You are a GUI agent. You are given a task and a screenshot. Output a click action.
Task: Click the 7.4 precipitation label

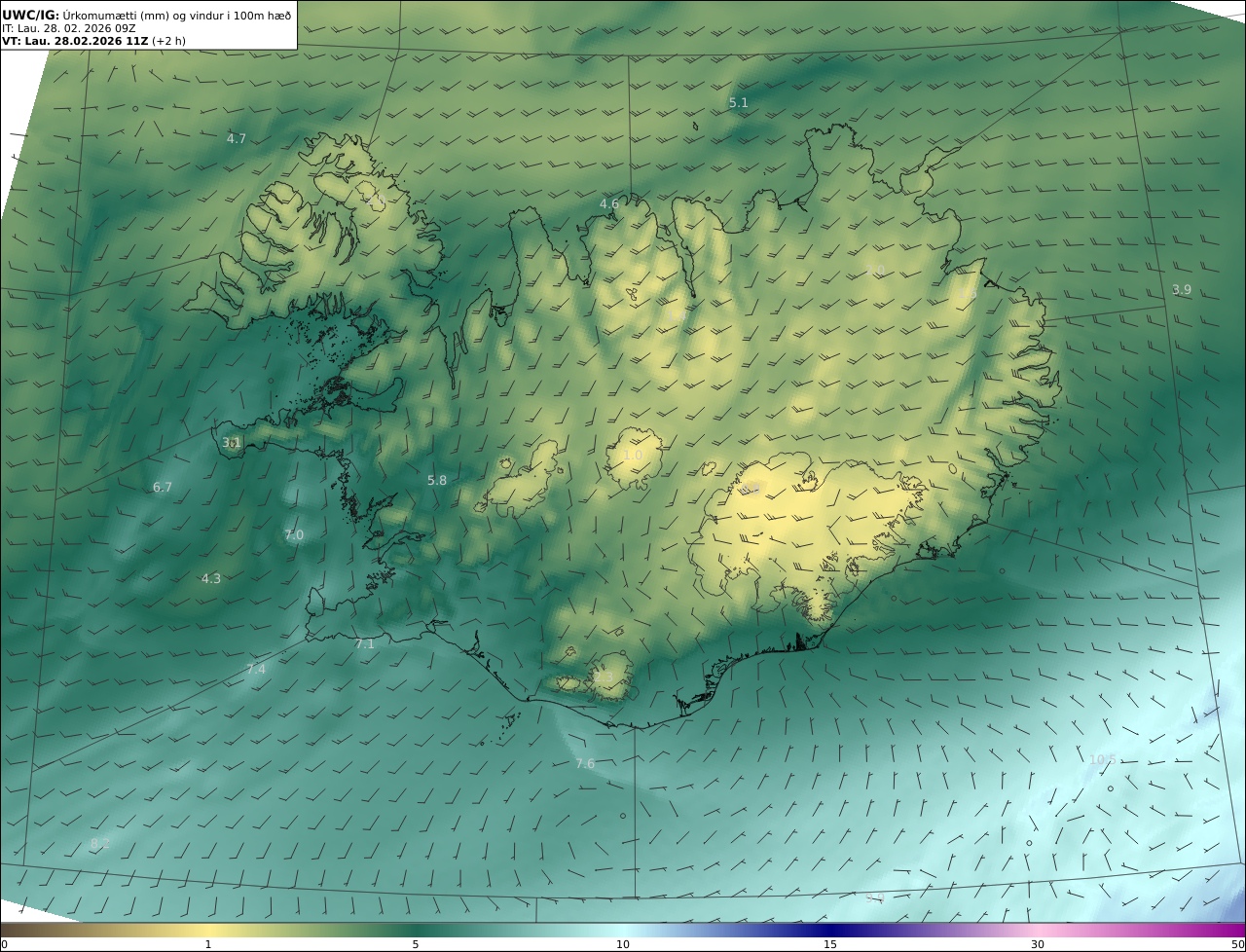coord(256,669)
